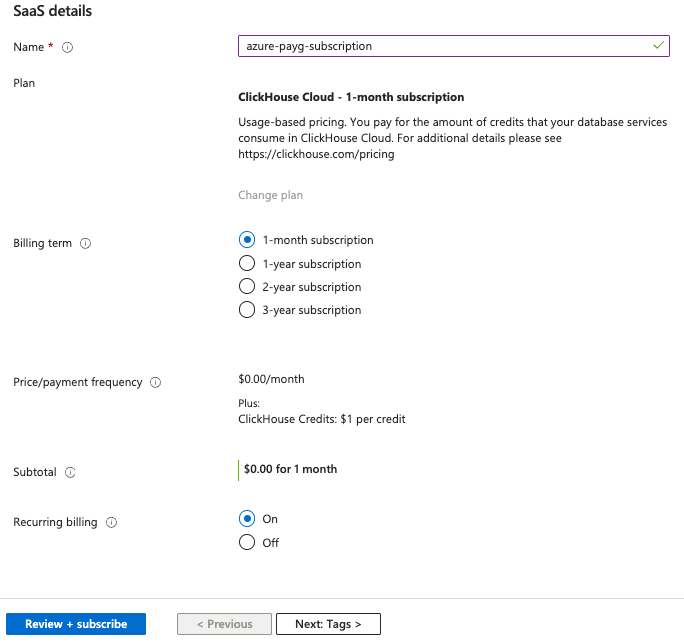Turn recurring billing On
Screen dimensions: 684x643
[247, 519]
